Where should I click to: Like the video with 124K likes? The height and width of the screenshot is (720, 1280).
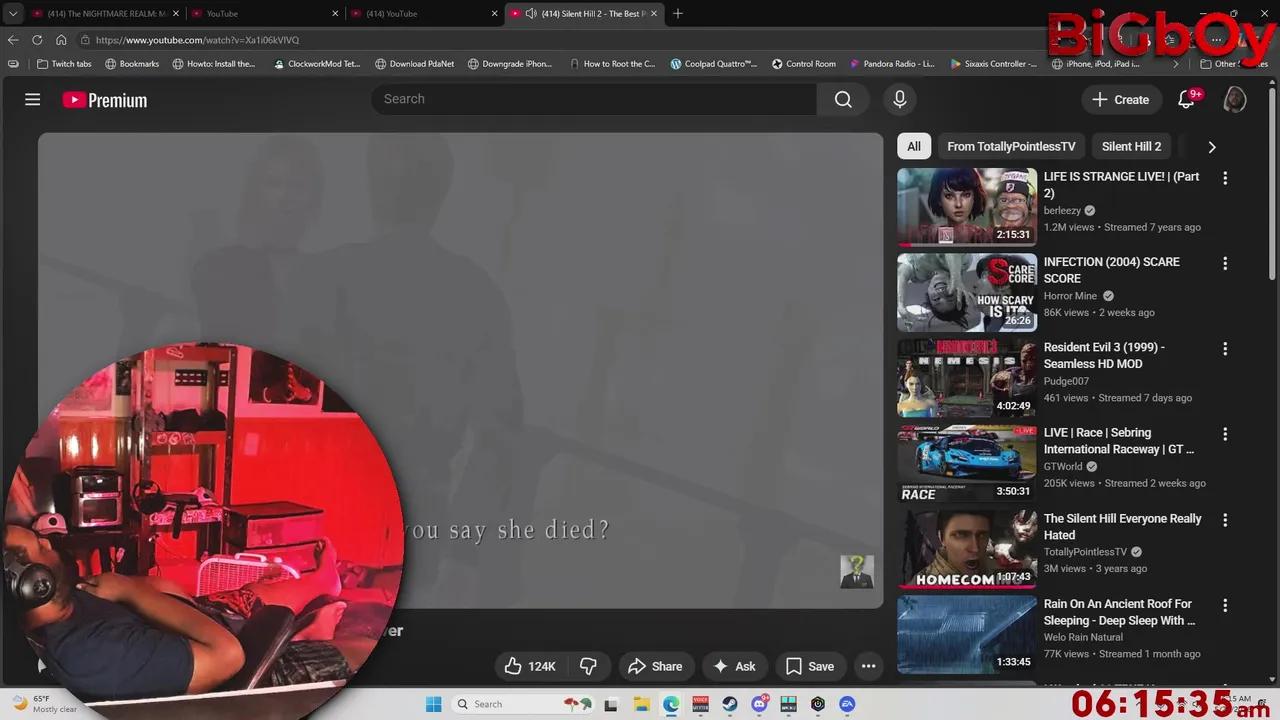point(530,666)
